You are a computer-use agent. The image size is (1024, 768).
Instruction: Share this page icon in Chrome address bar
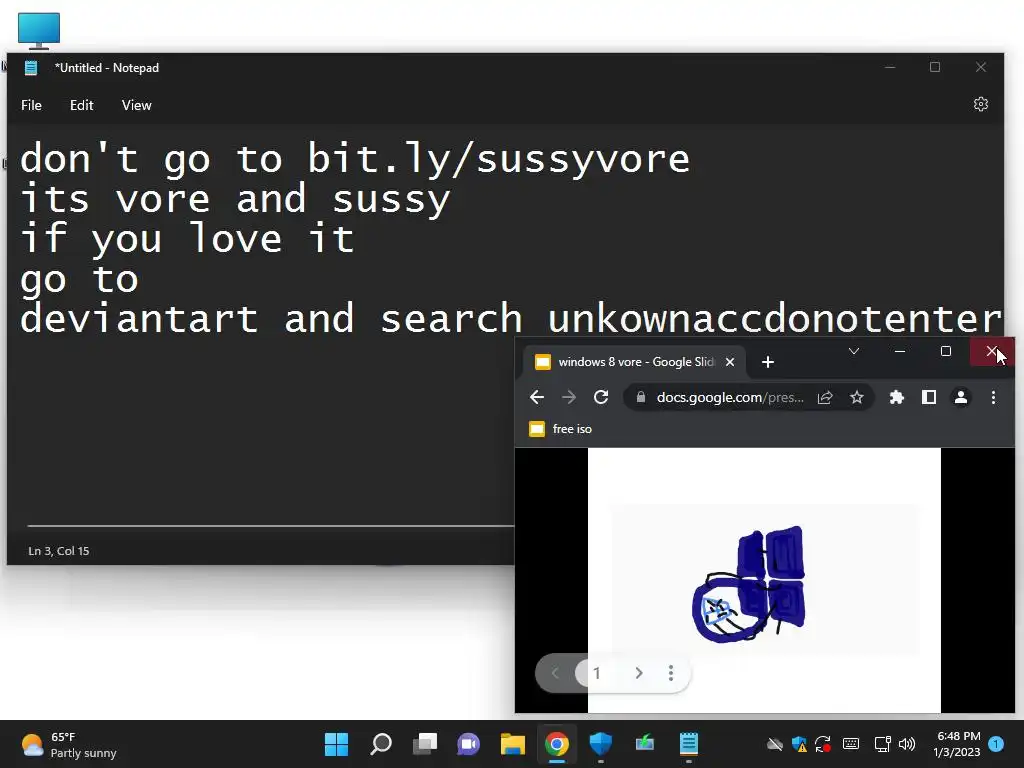coord(825,397)
